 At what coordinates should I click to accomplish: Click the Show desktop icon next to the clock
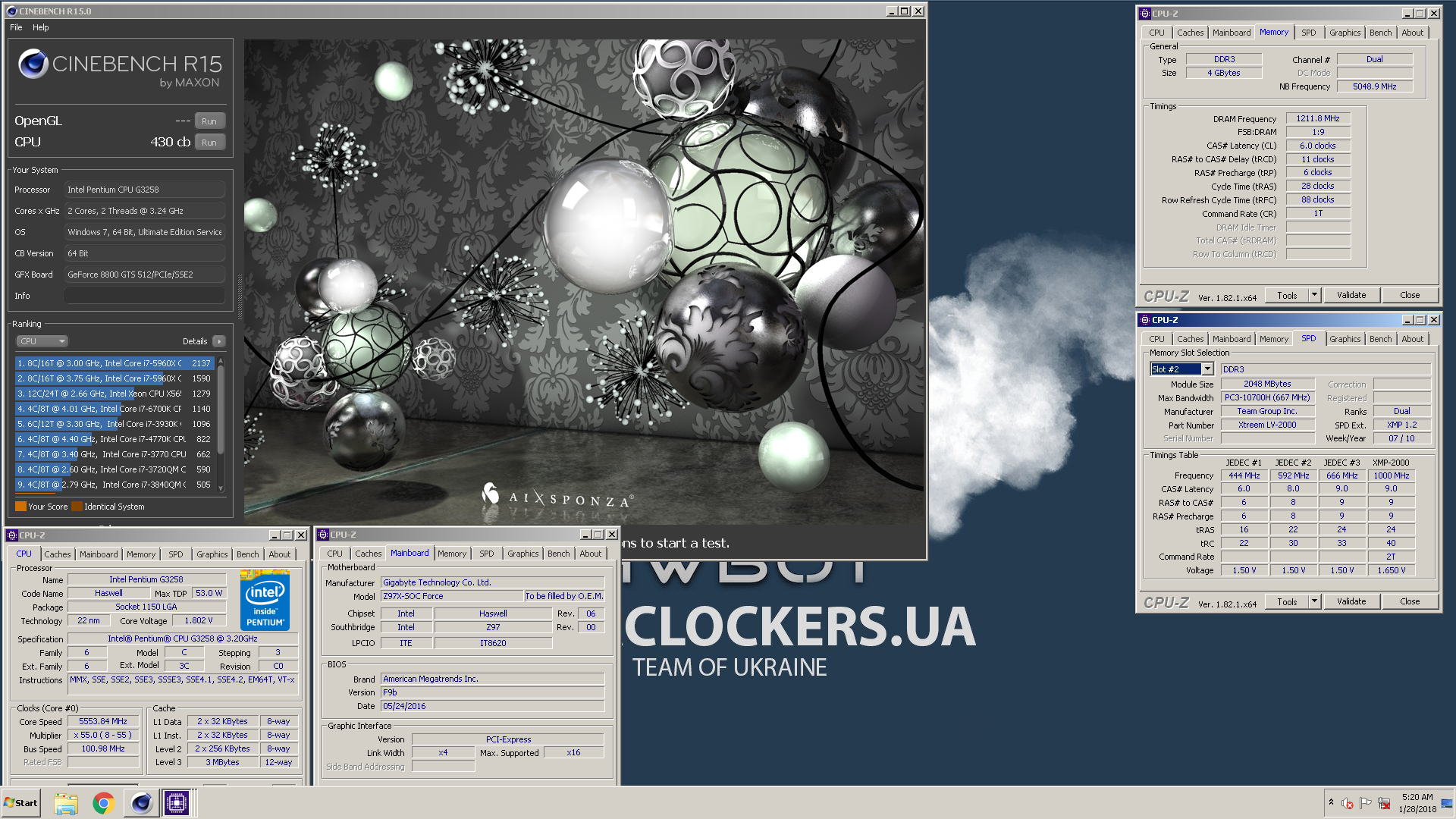(1447, 803)
